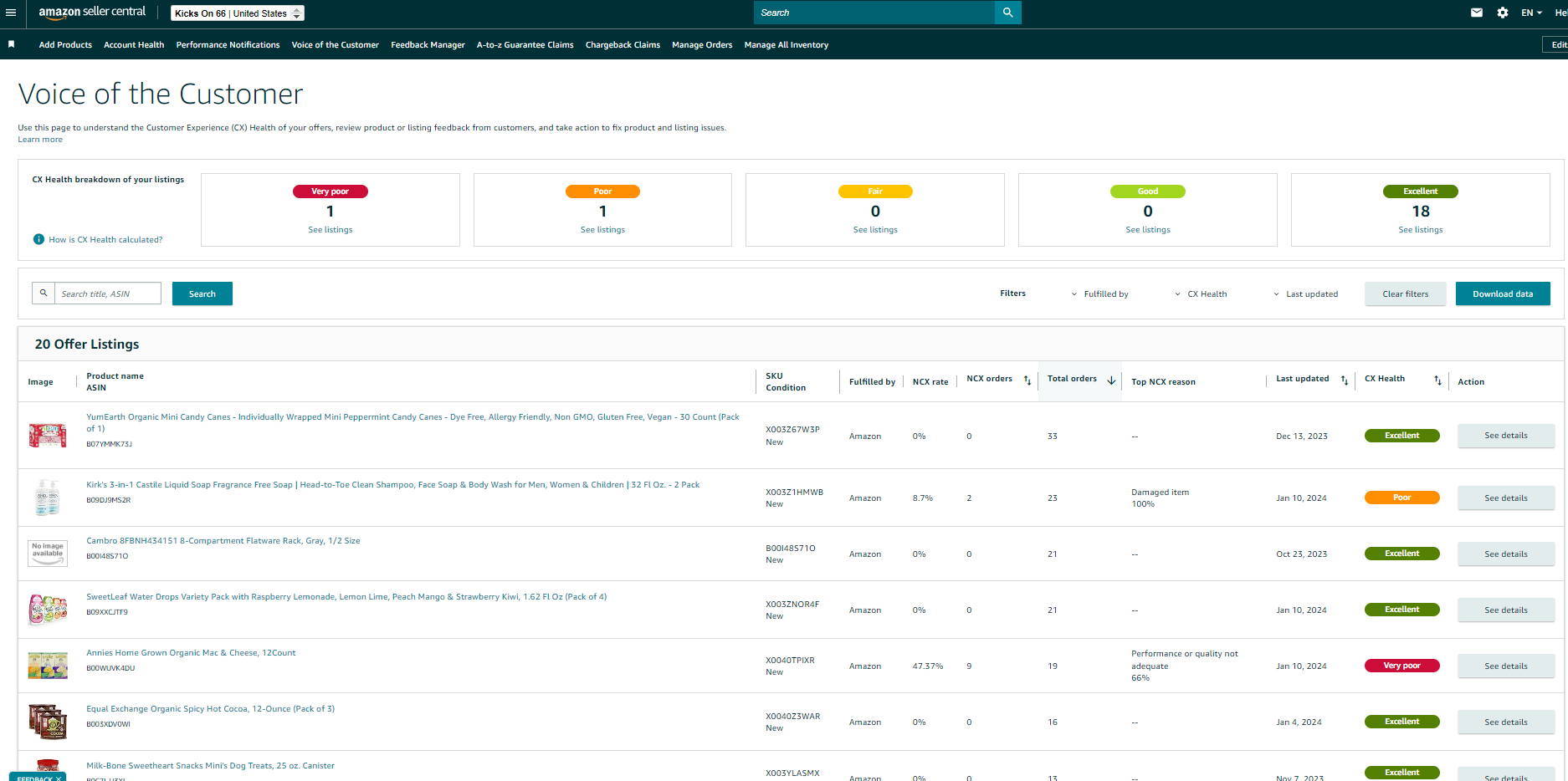The height and width of the screenshot is (781, 1568).
Task: Sort by NCX orders arrows icon
Action: [1027, 380]
